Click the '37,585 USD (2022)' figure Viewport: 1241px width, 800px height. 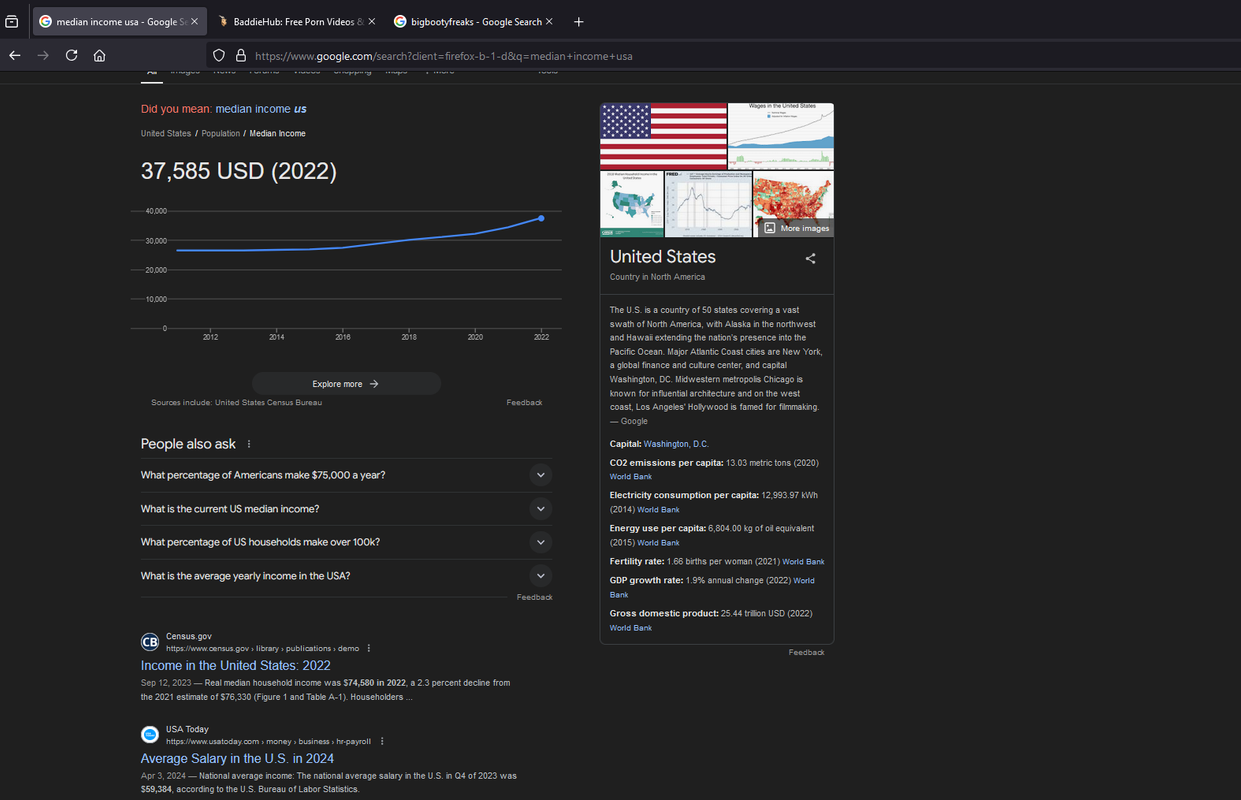(x=239, y=172)
